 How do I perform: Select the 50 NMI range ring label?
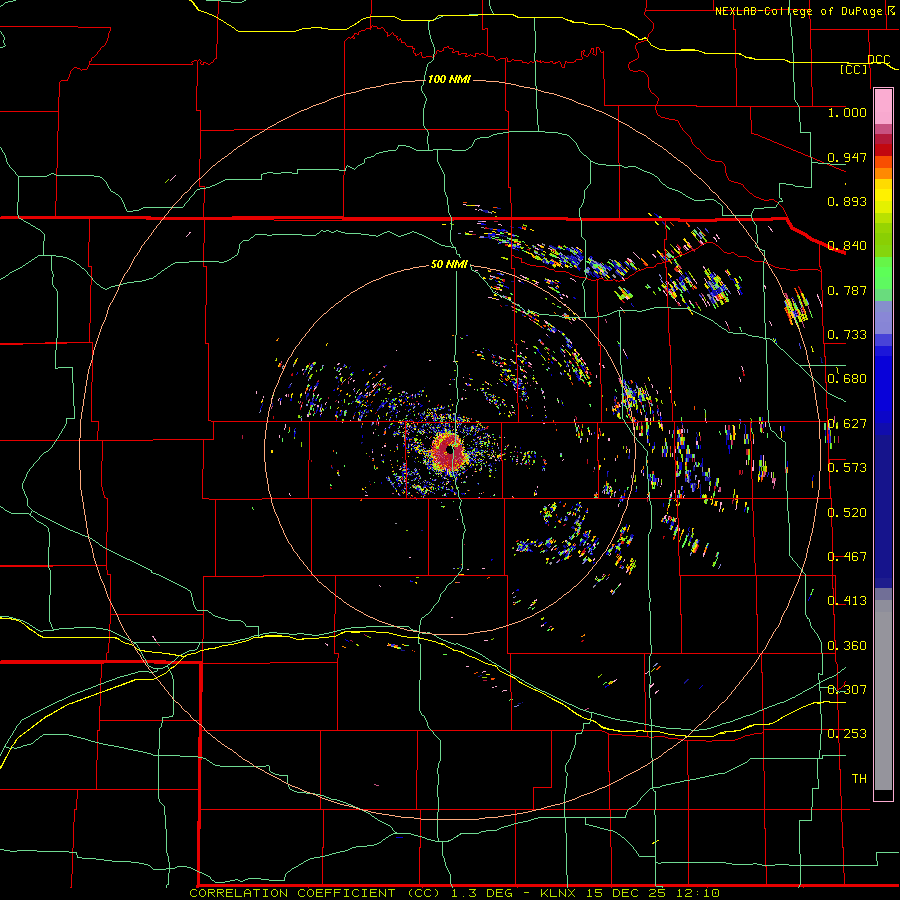tap(449, 264)
